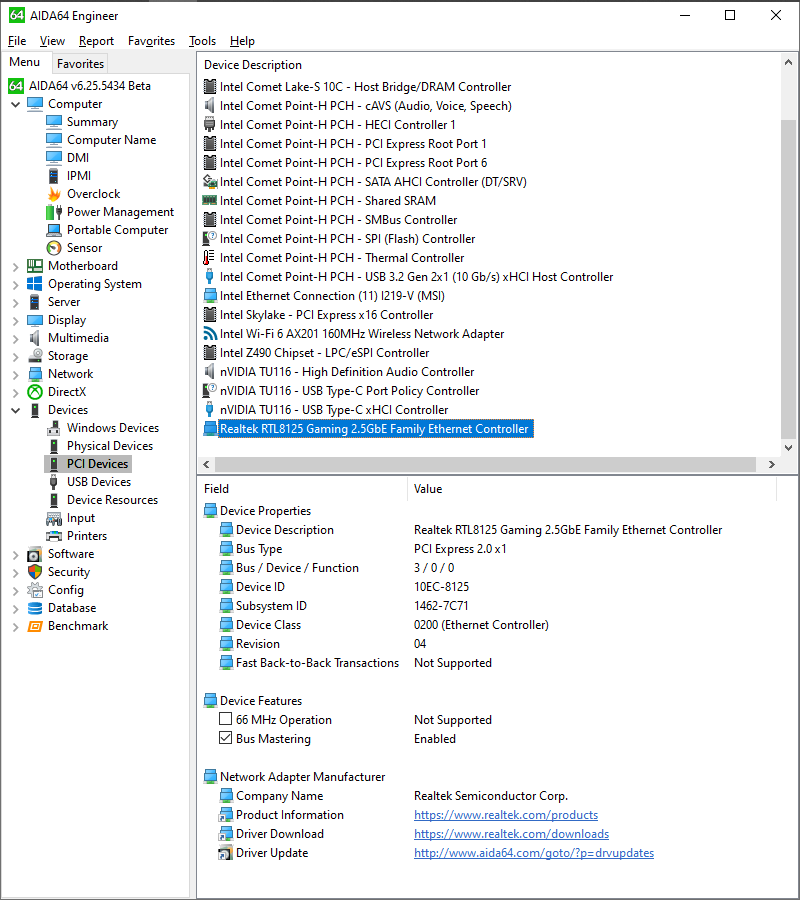Click the Config icon in tree
The height and width of the screenshot is (900, 800).
click(35, 590)
